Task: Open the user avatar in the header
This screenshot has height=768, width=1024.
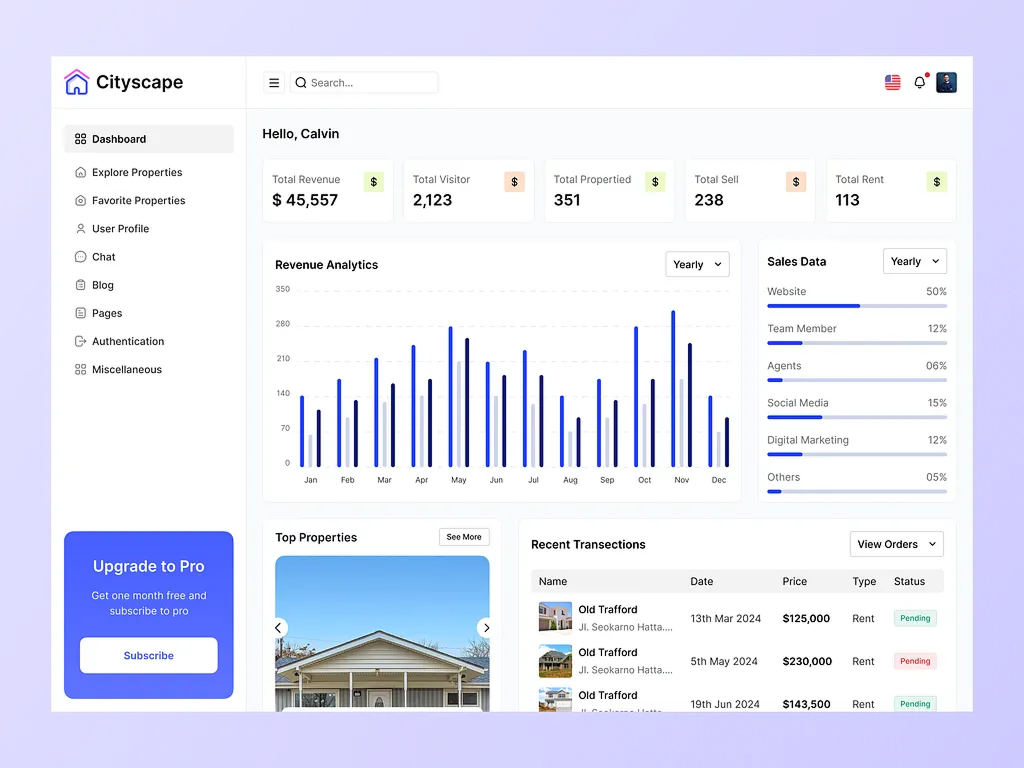Action: click(x=946, y=83)
